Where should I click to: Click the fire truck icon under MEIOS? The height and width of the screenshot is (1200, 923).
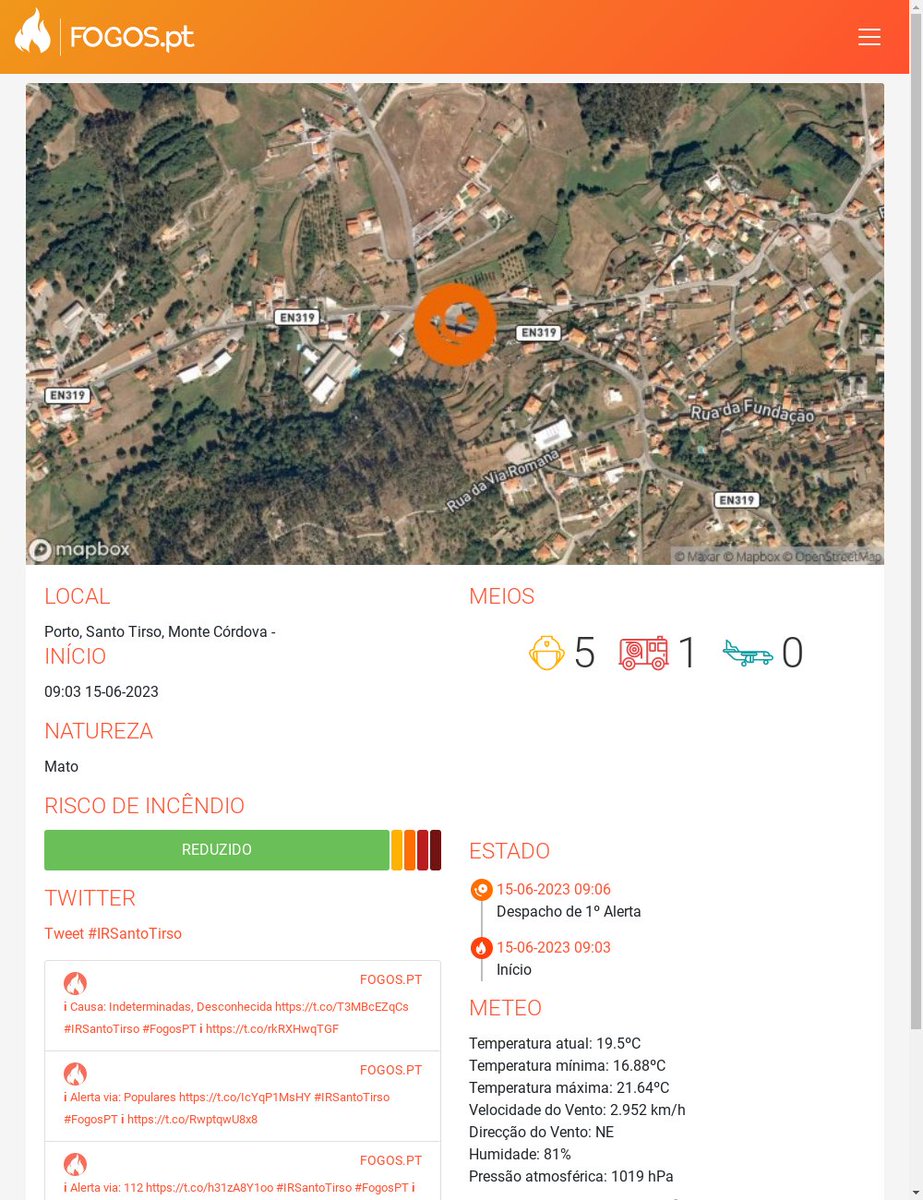[x=644, y=651]
